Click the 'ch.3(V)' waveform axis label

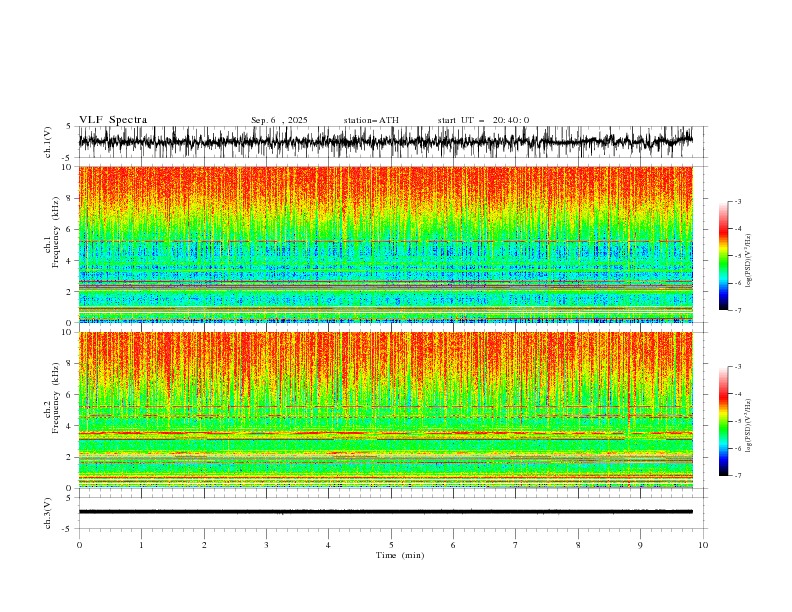[48, 513]
